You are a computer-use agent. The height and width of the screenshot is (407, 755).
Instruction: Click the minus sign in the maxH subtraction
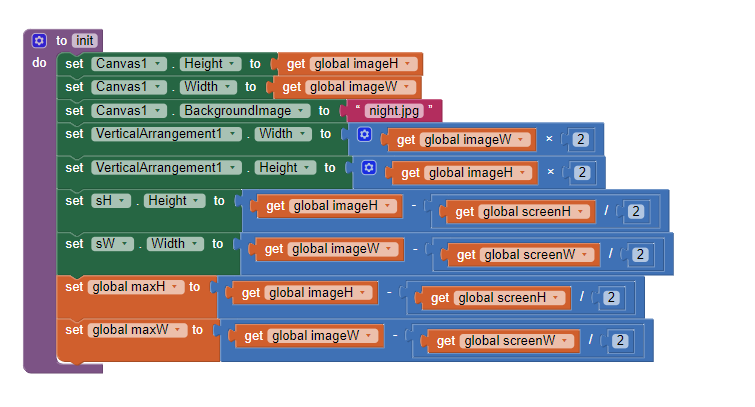[x=390, y=292]
